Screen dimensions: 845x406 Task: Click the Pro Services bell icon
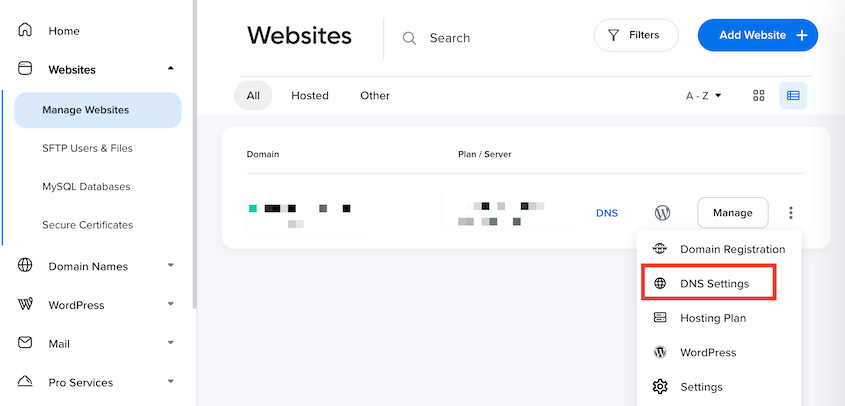[x=25, y=381]
